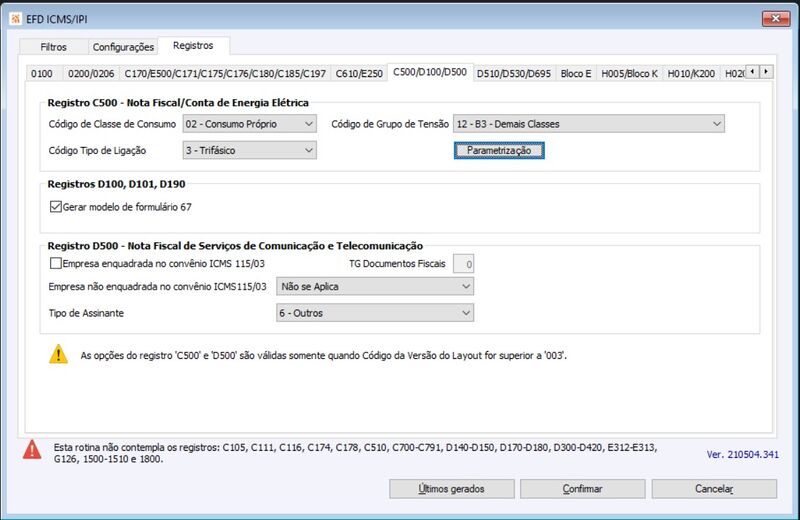
Task: Select the Registros tab
Action: [193, 45]
